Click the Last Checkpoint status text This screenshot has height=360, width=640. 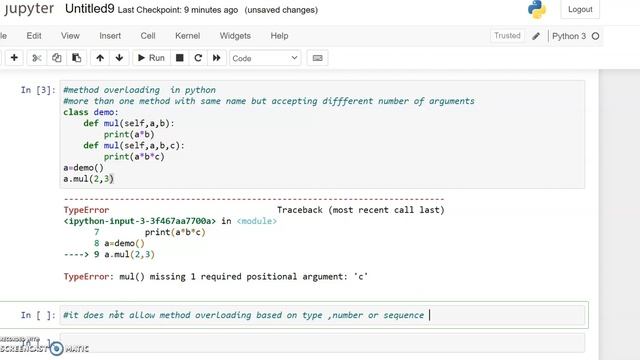pyautogui.click(x=178, y=10)
